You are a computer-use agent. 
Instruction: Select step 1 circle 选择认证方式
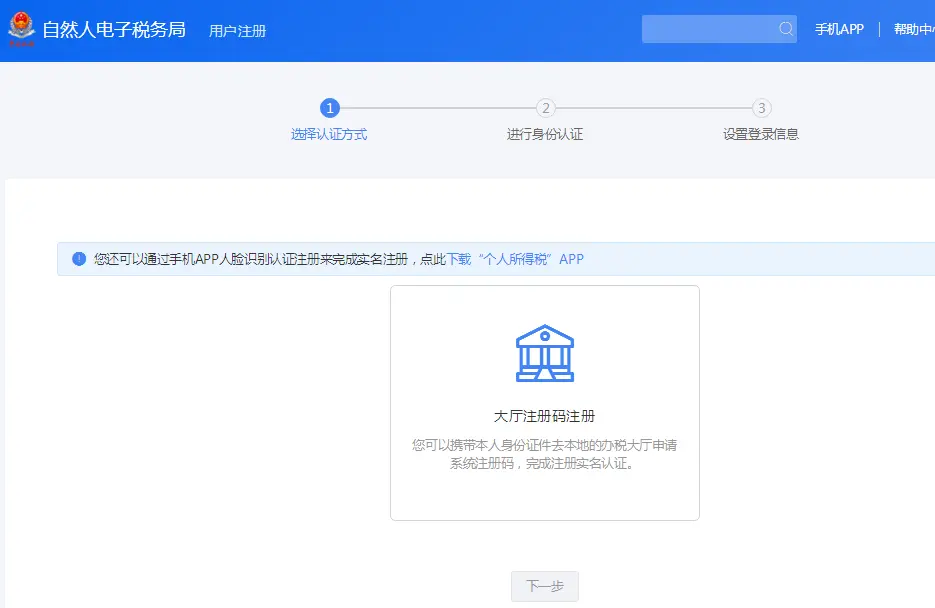tap(330, 108)
